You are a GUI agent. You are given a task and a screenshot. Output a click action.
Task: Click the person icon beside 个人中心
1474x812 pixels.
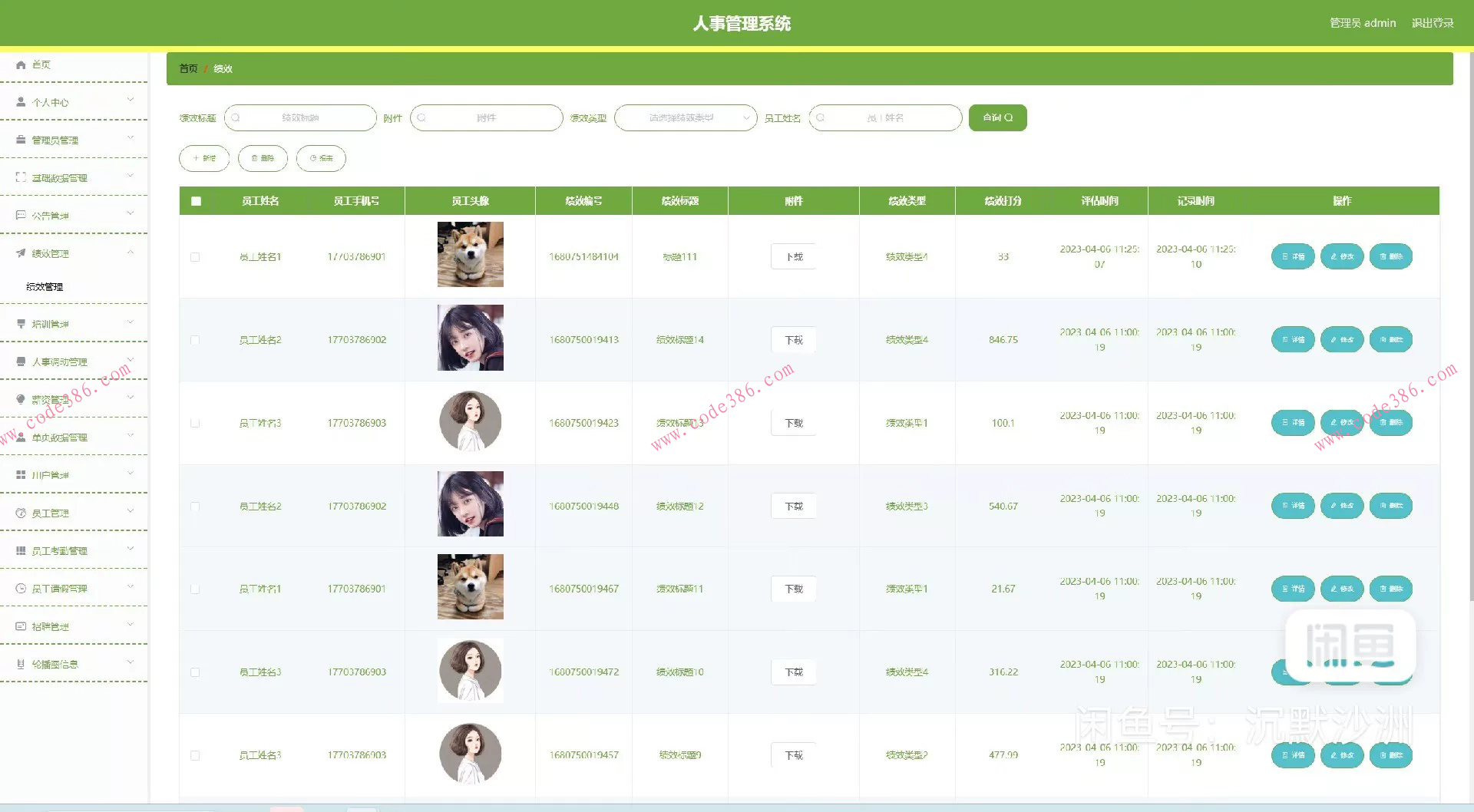pyautogui.click(x=21, y=102)
